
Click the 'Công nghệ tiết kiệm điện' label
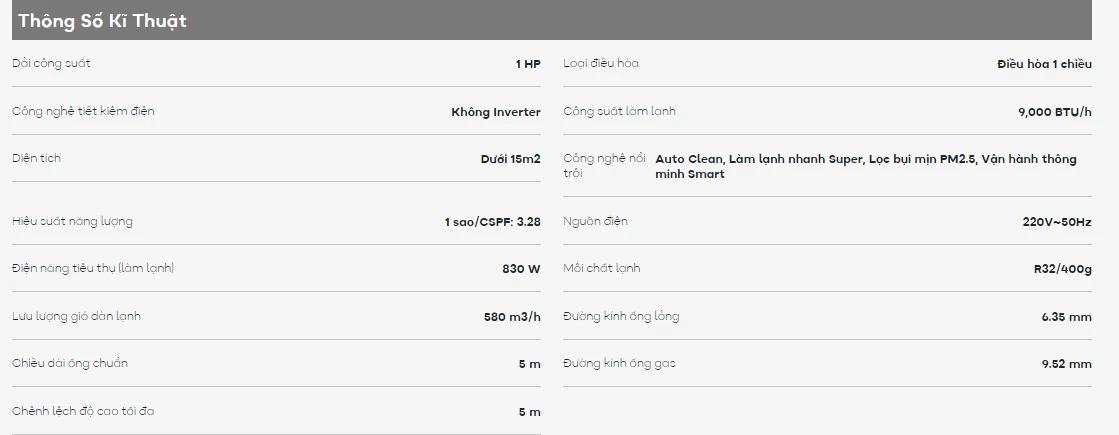[x=83, y=111]
